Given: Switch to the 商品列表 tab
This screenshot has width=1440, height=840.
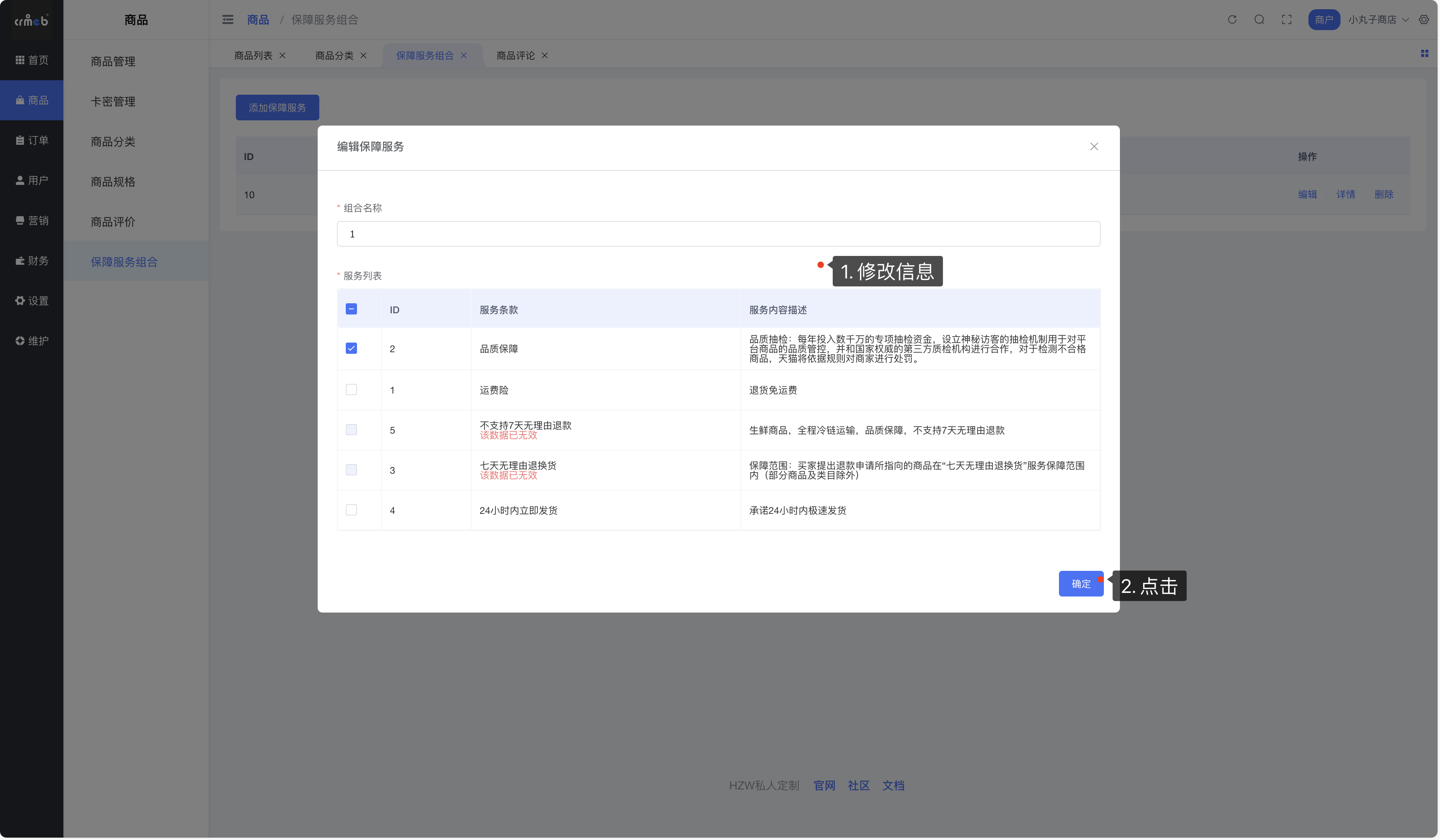Looking at the screenshot, I should pyautogui.click(x=253, y=55).
